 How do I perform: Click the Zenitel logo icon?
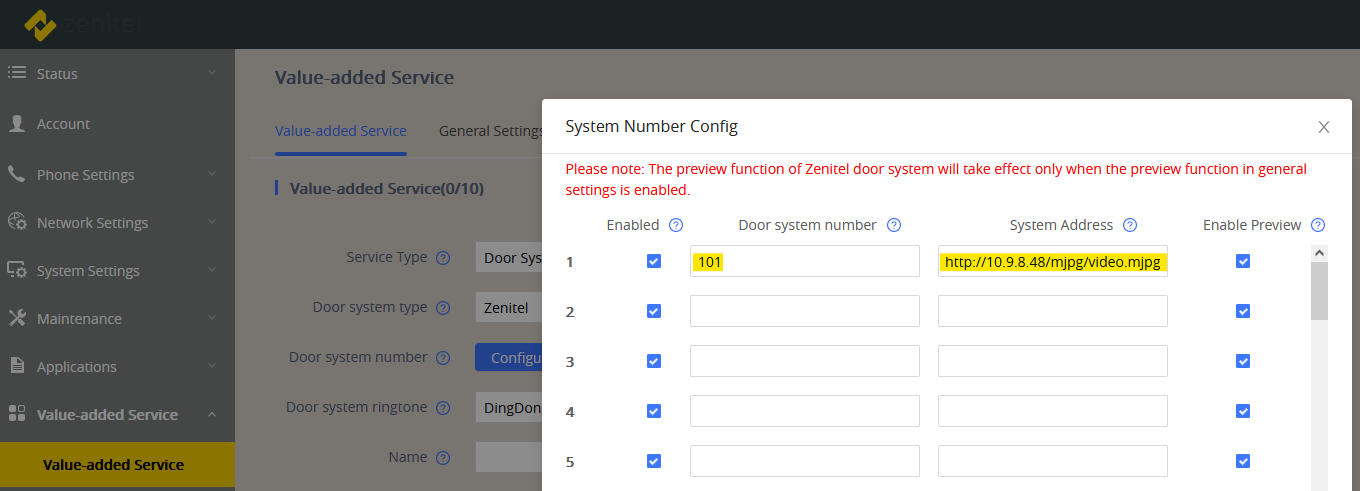pyautogui.click(x=40, y=25)
